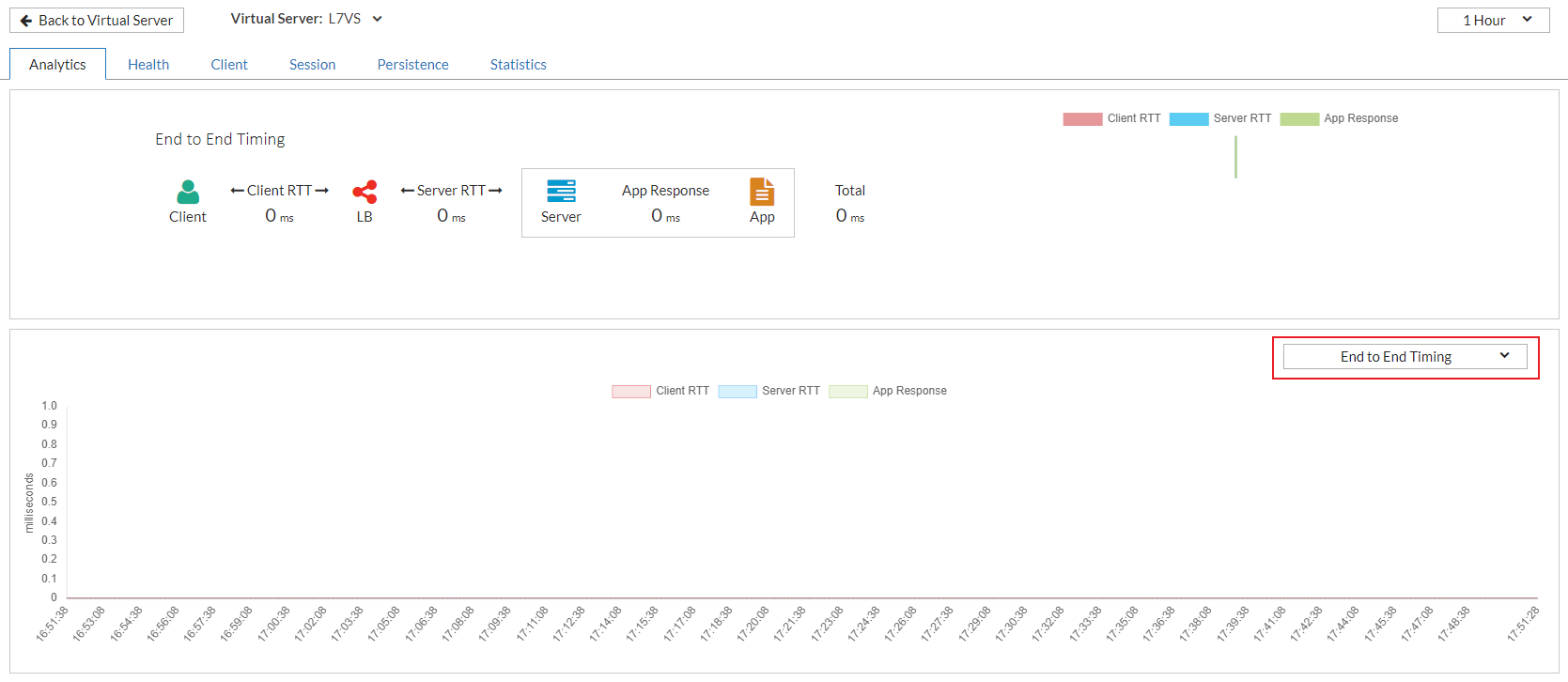Toggle App Response in top legend

tap(1339, 118)
